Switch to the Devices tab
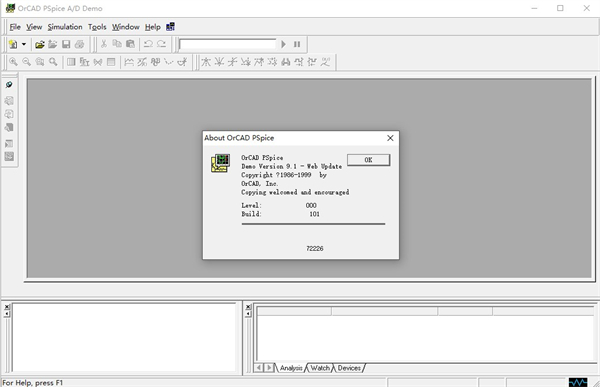 [x=349, y=368]
